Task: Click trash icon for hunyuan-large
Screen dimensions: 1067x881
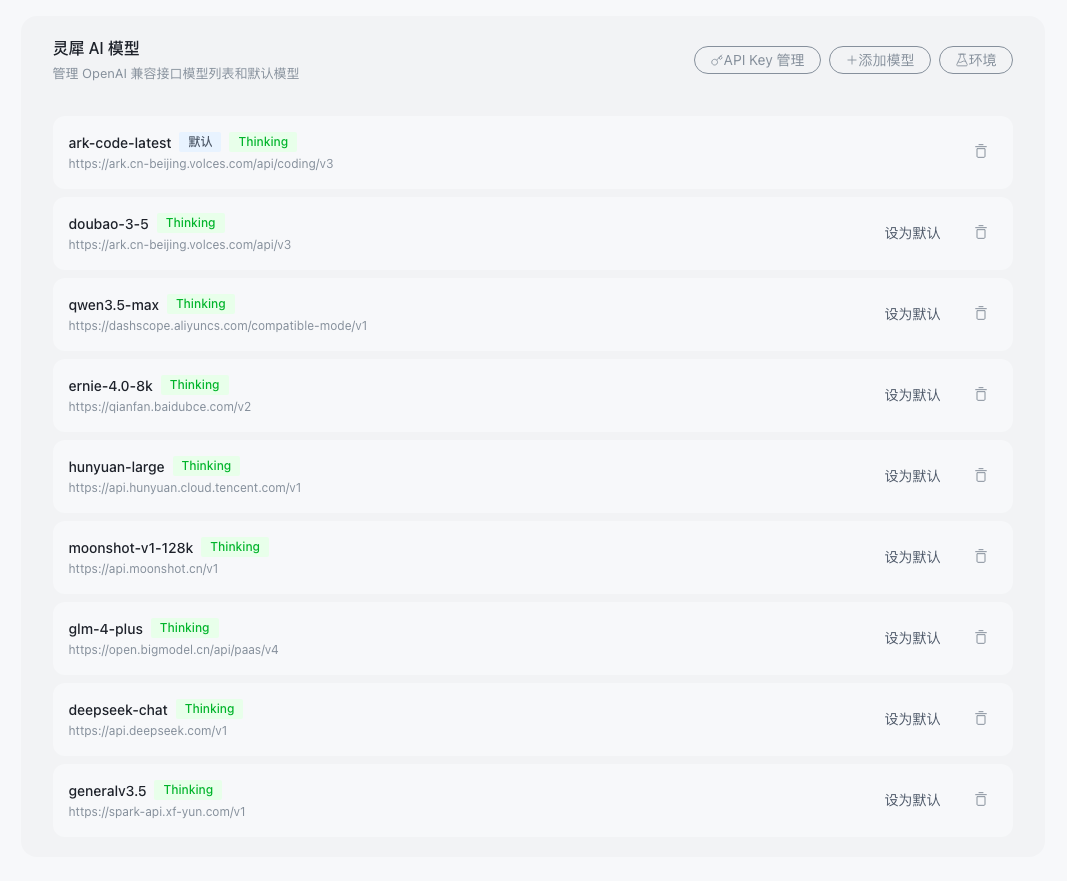Action: pyautogui.click(x=980, y=476)
